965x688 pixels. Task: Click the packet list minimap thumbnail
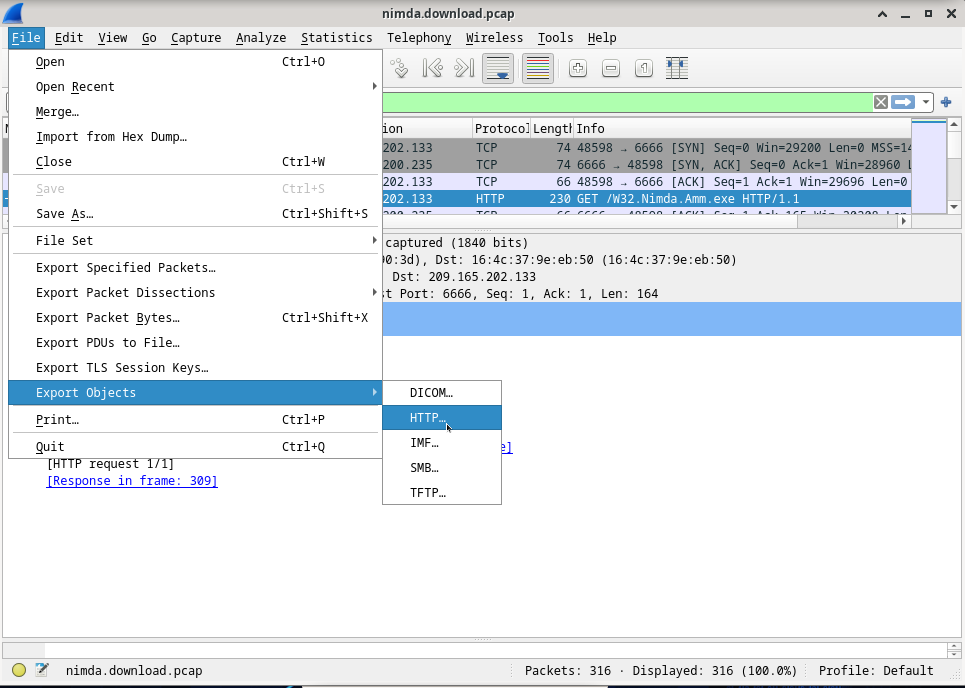(929, 167)
